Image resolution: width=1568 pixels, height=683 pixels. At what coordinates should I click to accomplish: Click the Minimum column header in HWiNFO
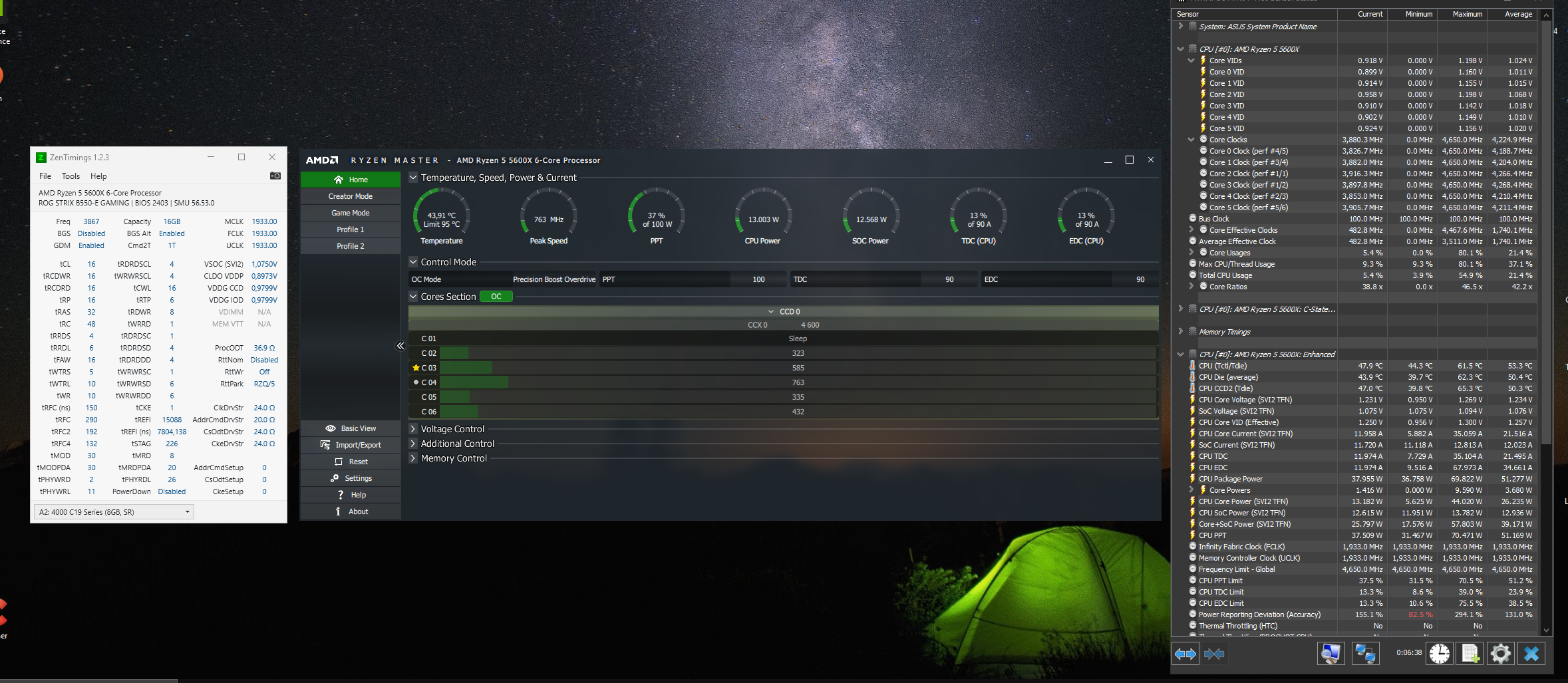pyautogui.click(x=1412, y=14)
